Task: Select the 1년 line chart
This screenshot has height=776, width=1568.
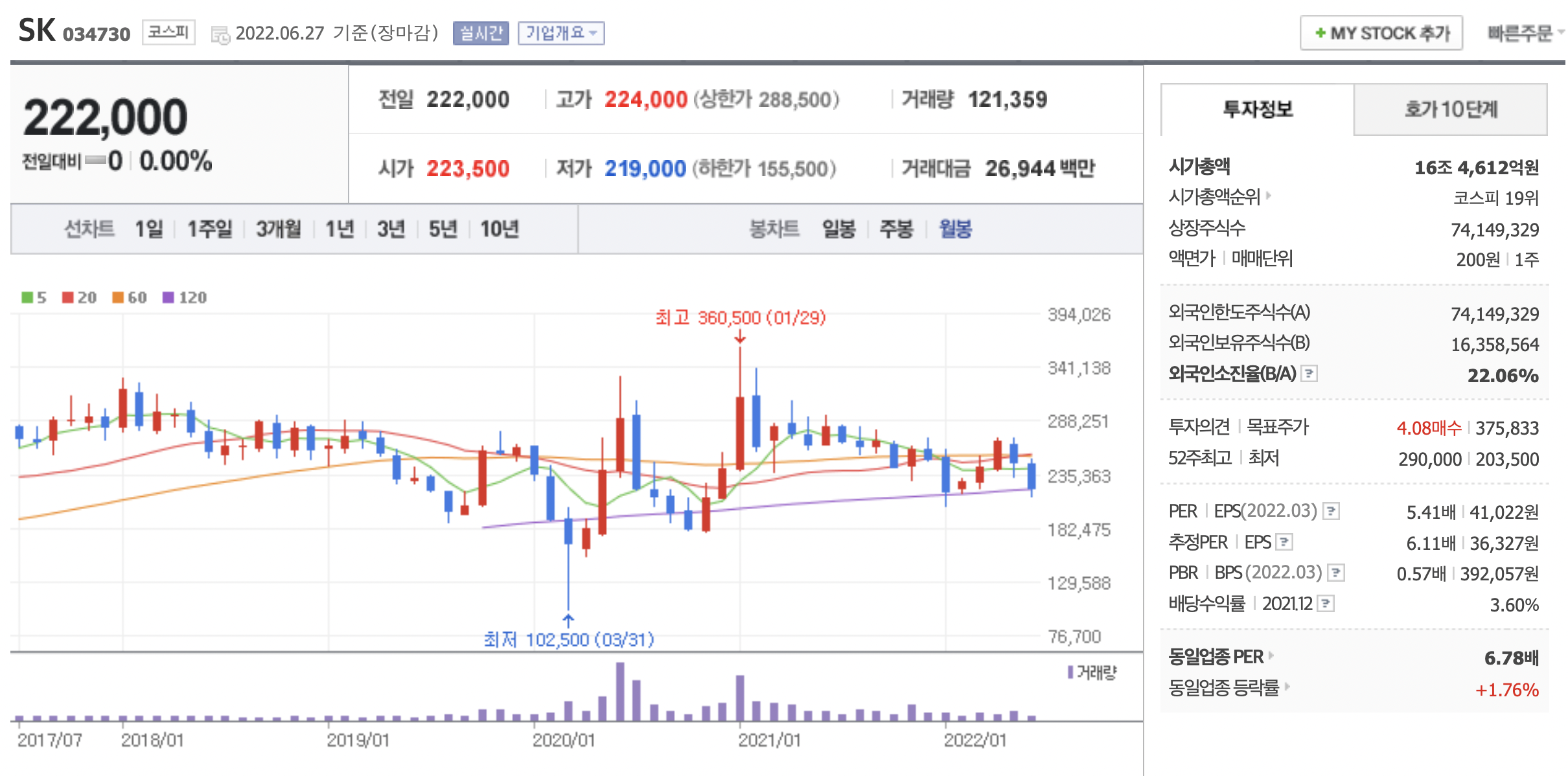Action: 340,229
